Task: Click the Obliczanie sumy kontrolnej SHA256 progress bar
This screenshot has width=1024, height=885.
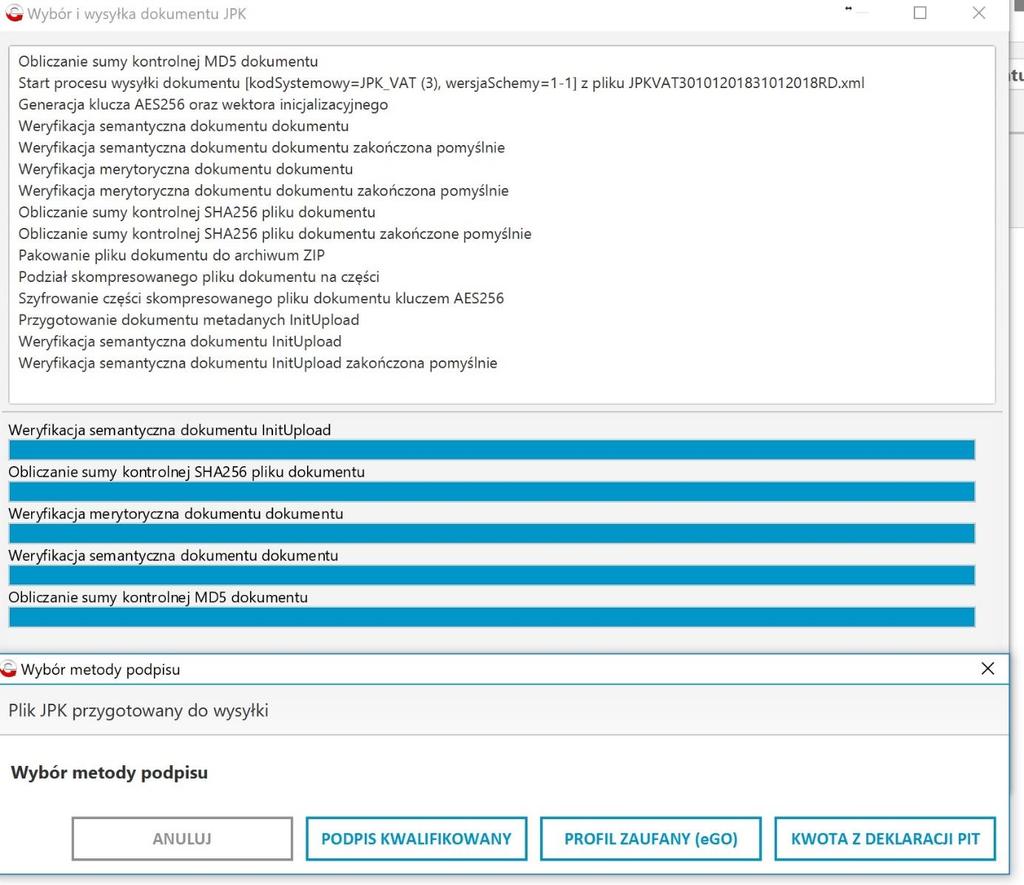Action: (x=492, y=491)
